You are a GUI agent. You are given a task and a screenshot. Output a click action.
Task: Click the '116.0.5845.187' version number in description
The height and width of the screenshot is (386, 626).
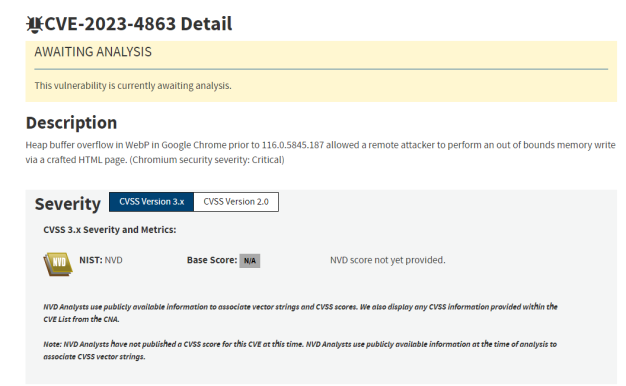coord(293,145)
